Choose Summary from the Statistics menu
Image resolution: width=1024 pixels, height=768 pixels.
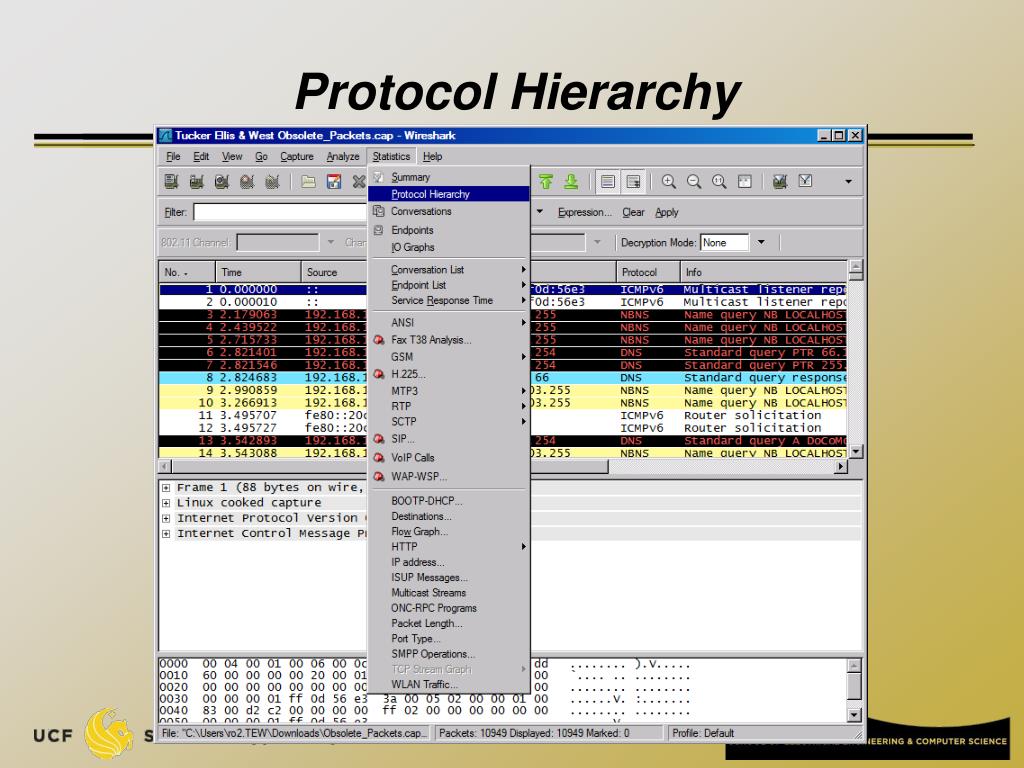449,177
